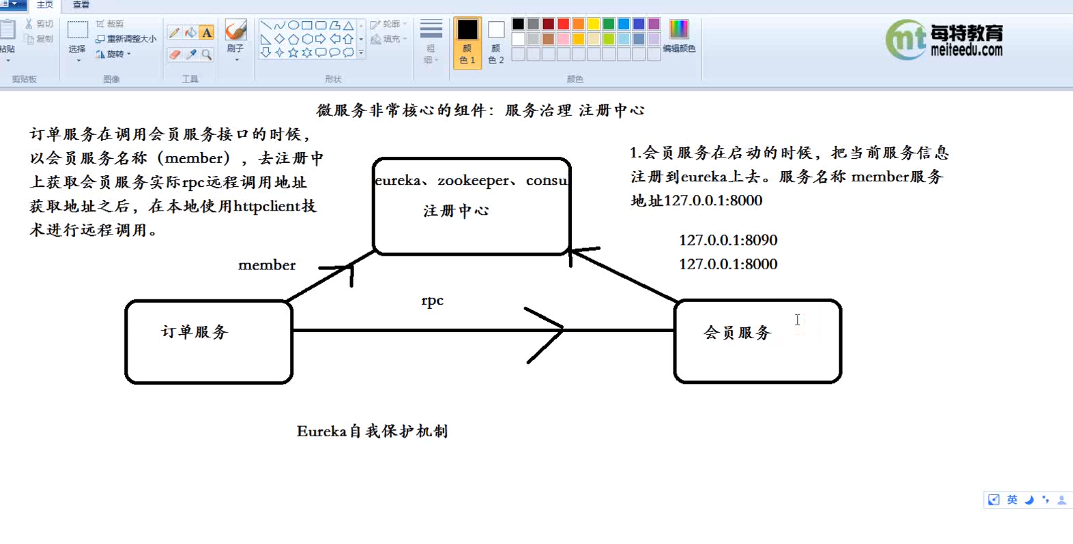Choose the Four-point star shape
Viewport: 1073px width, 544px height.
pyautogui.click(x=279, y=52)
